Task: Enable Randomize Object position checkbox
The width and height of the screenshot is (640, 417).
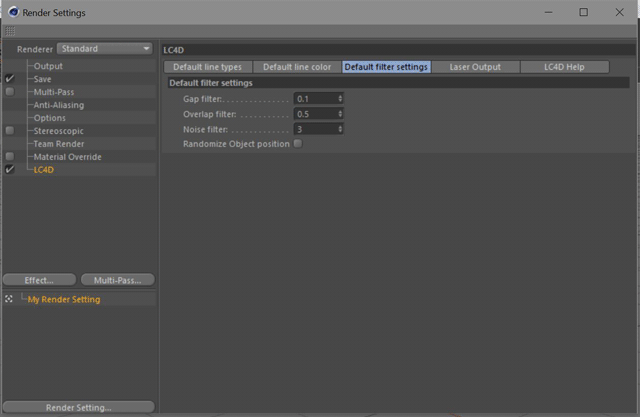Action: pyautogui.click(x=298, y=144)
